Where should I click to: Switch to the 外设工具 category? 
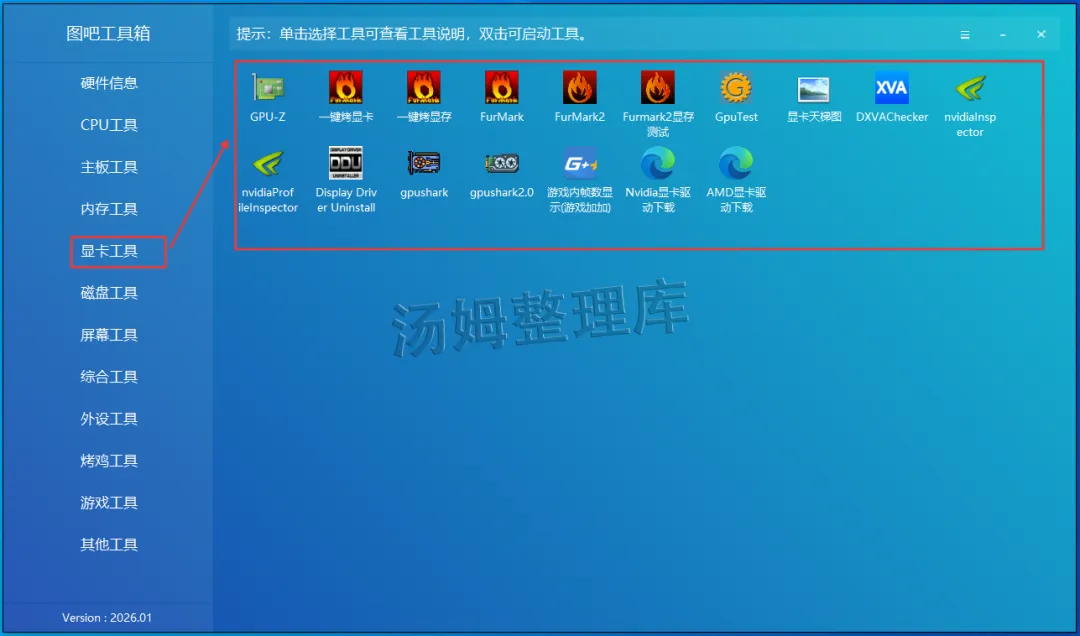click(x=109, y=419)
